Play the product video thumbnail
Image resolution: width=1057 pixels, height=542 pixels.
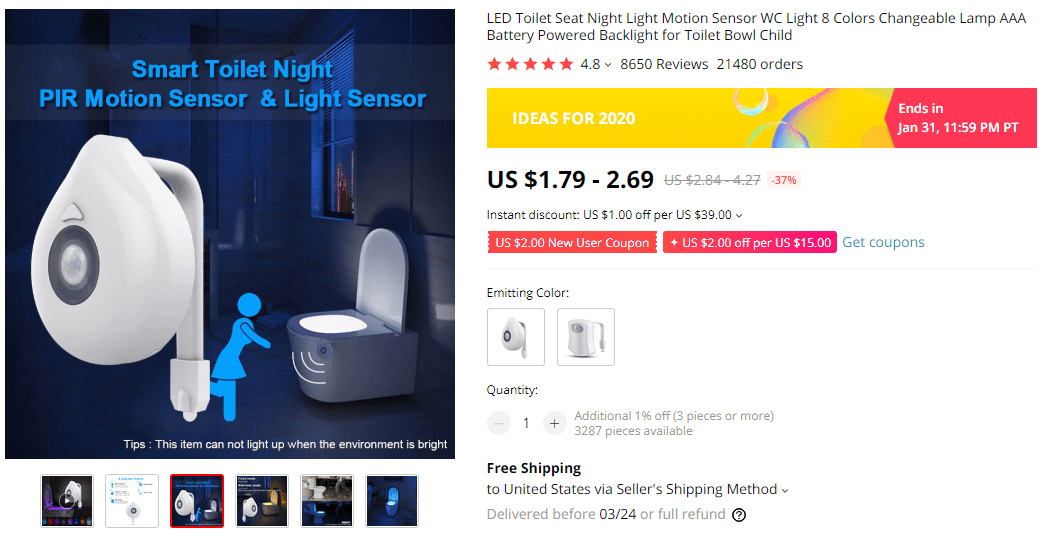click(67, 500)
